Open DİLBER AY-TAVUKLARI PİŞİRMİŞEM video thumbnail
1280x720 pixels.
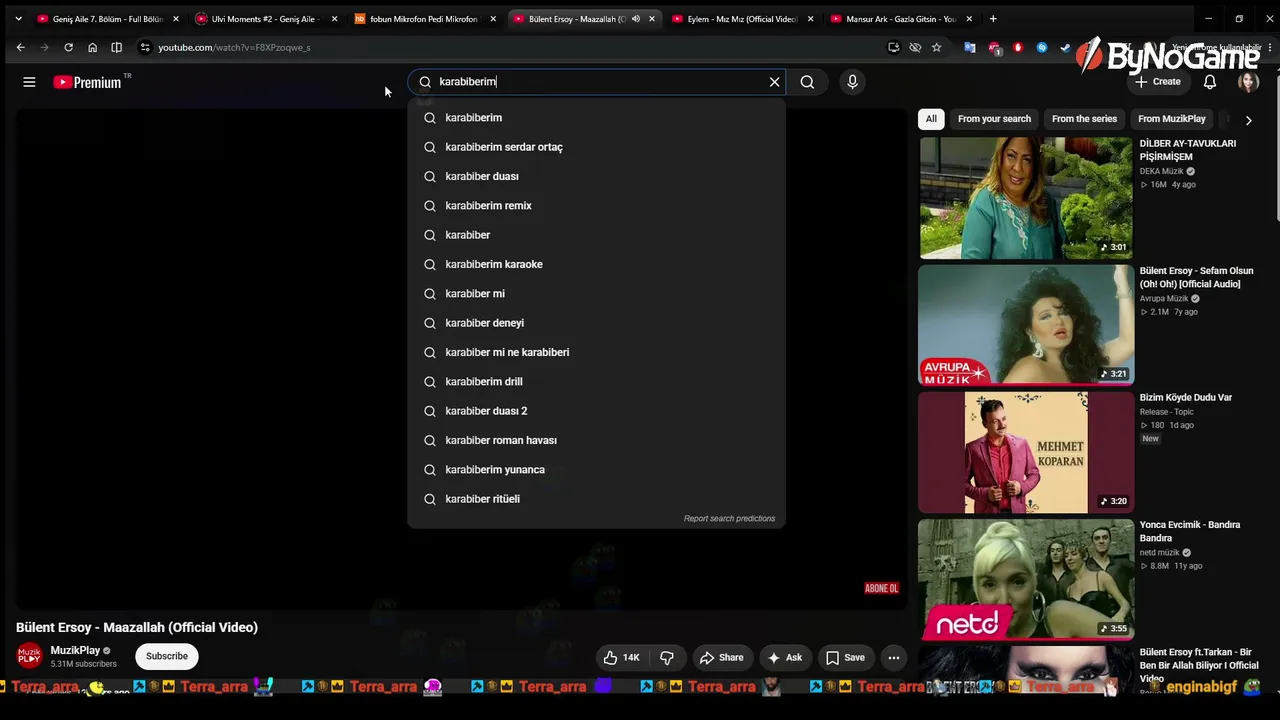click(1026, 198)
